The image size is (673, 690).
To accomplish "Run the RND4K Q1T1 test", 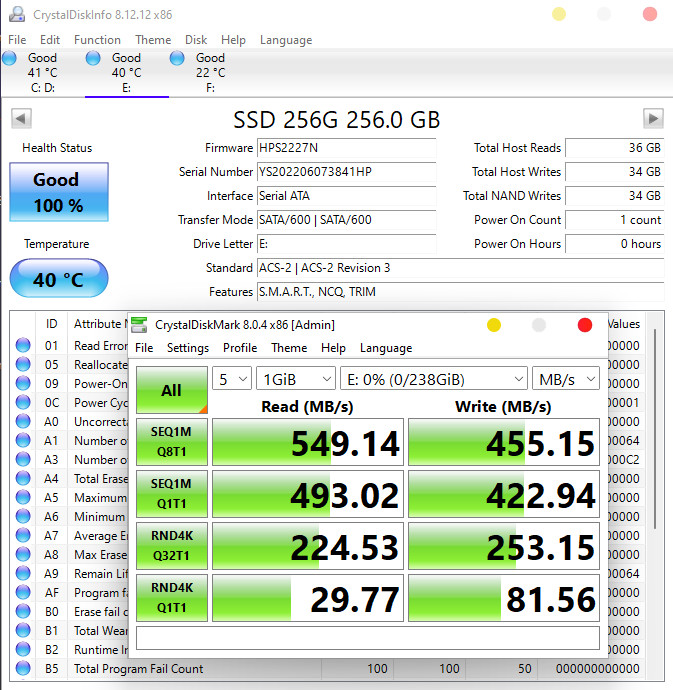I will point(172,598).
